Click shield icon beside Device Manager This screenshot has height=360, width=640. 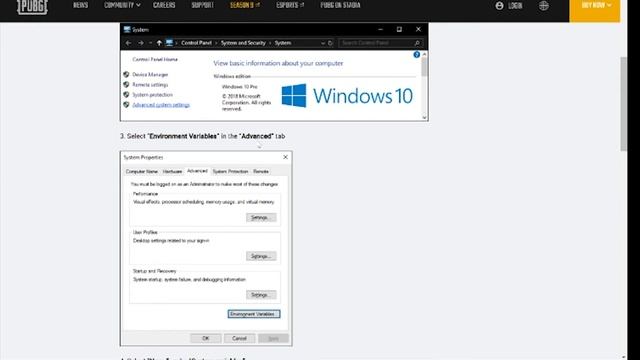(126, 74)
